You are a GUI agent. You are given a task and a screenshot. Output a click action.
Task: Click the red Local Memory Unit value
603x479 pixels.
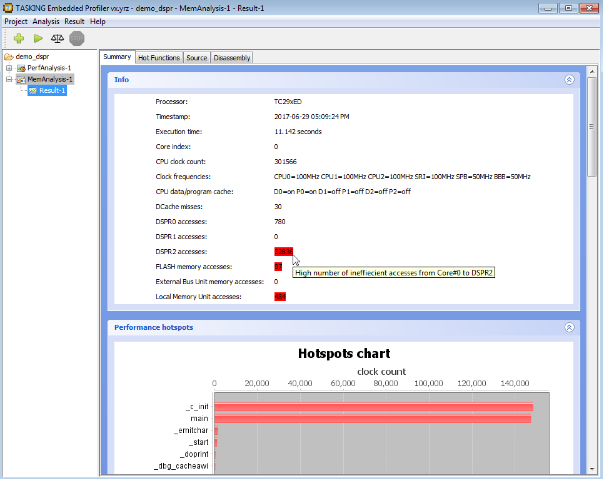[x=280, y=296]
